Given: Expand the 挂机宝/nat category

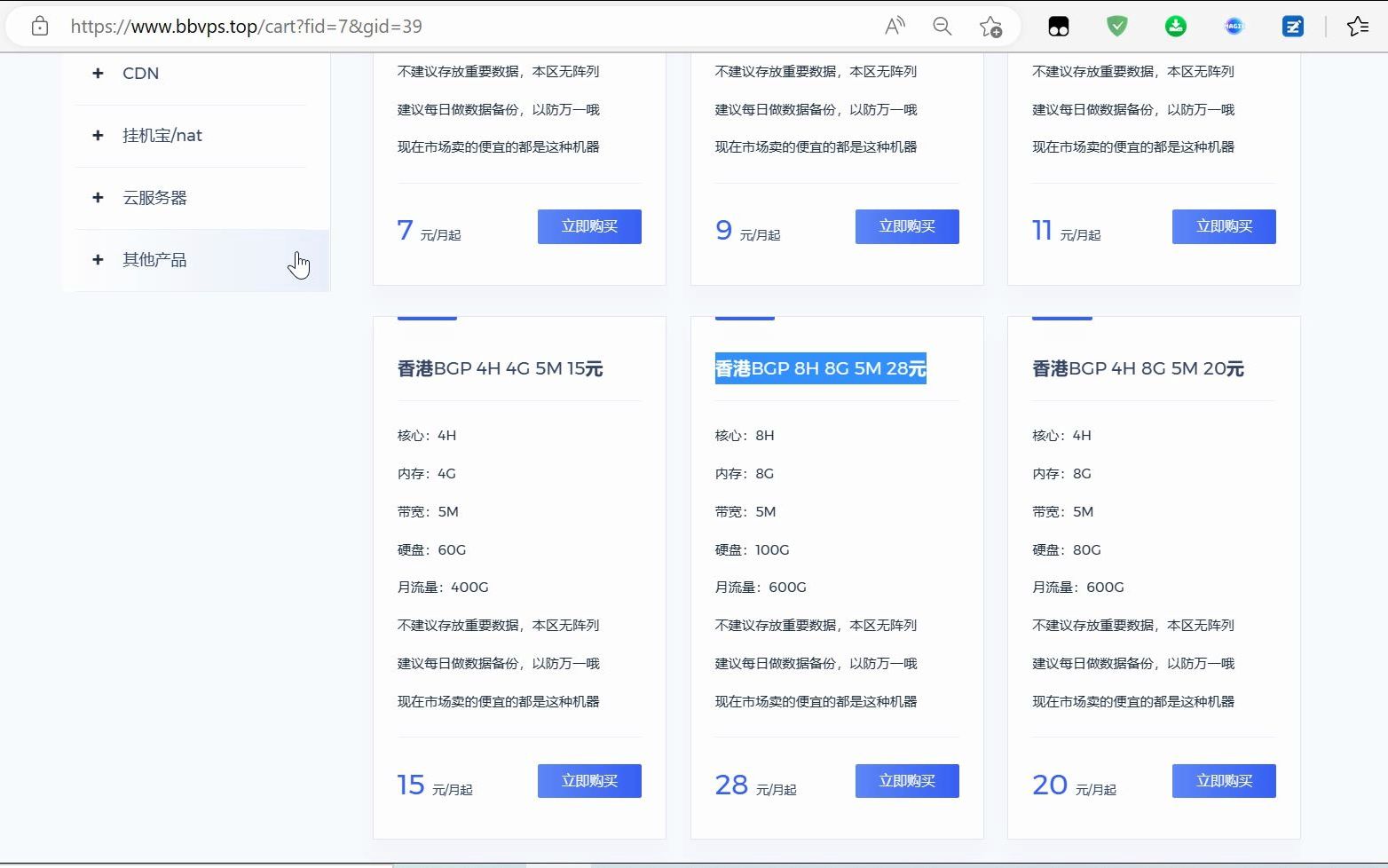Looking at the screenshot, I should (x=98, y=136).
